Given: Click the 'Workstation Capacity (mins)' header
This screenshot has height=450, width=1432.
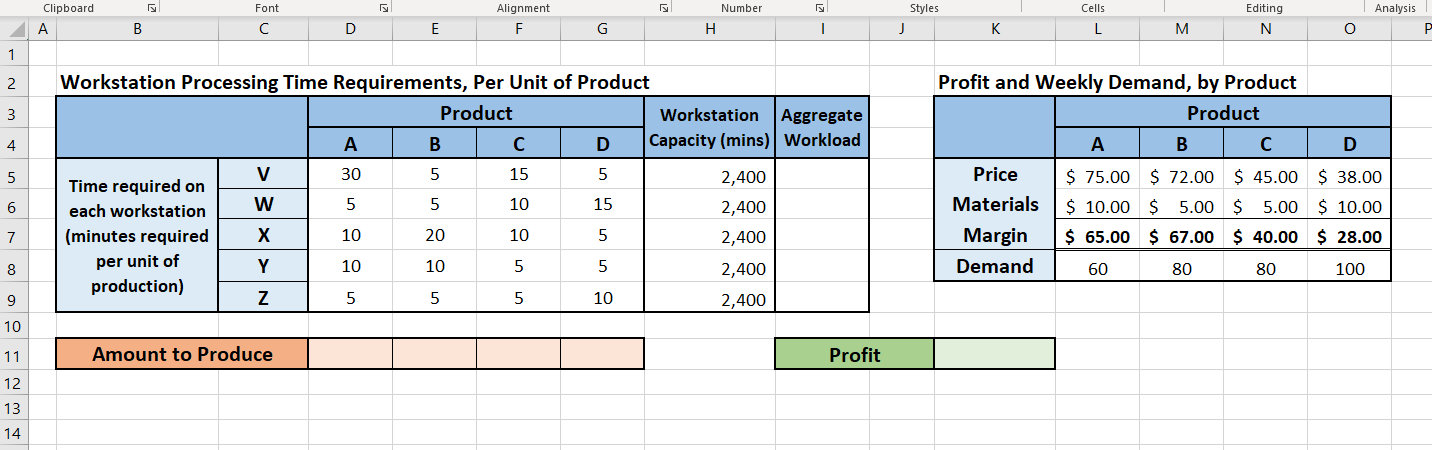Looking at the screenshot, I should point(710,127).
